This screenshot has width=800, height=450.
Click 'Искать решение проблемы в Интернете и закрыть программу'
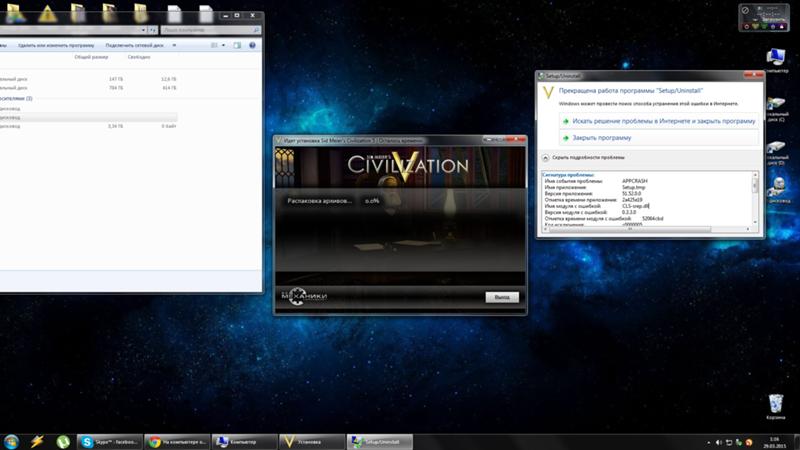[659, 121]
